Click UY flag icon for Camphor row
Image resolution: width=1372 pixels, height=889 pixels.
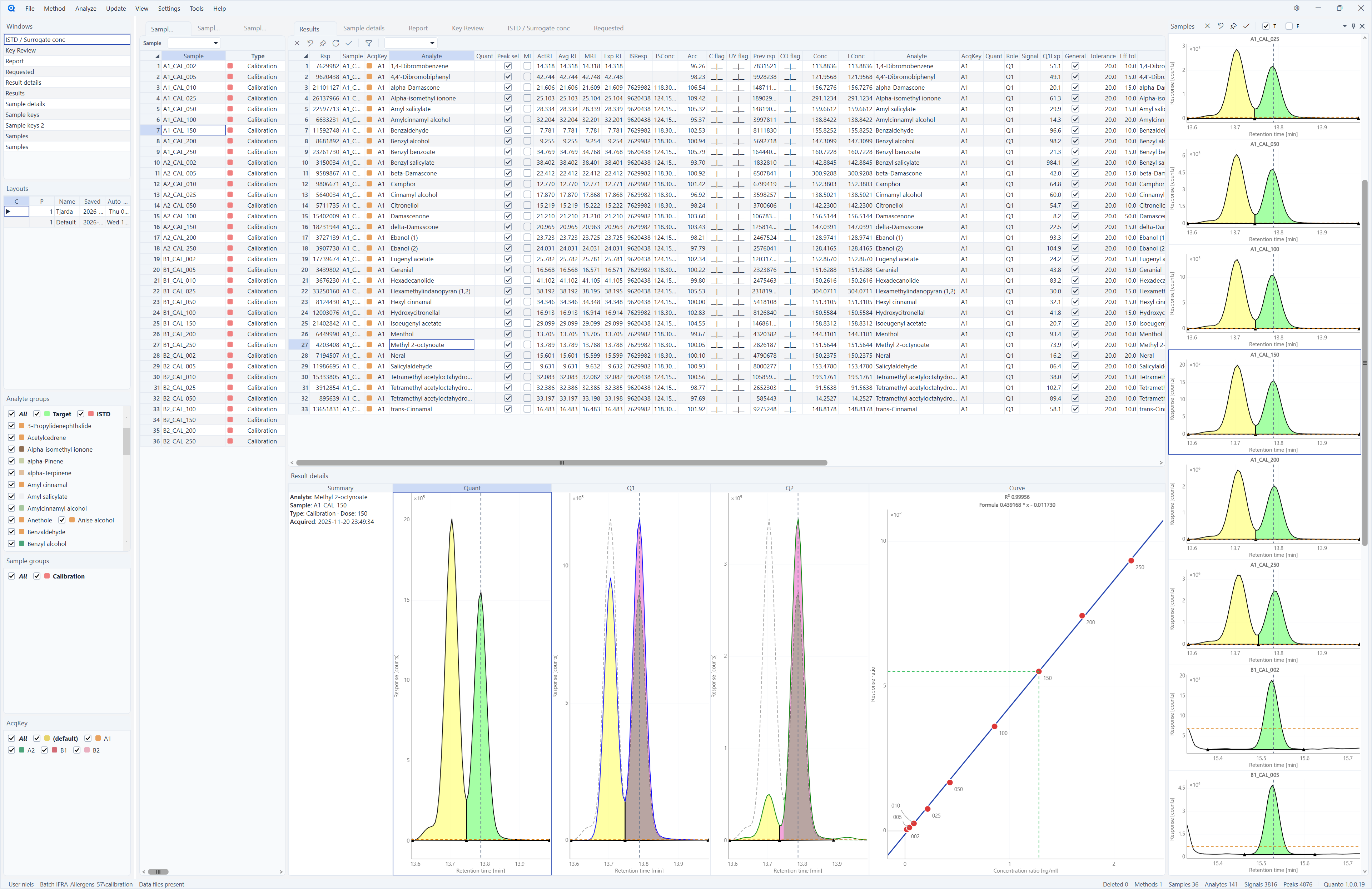[x=739, y=184]
